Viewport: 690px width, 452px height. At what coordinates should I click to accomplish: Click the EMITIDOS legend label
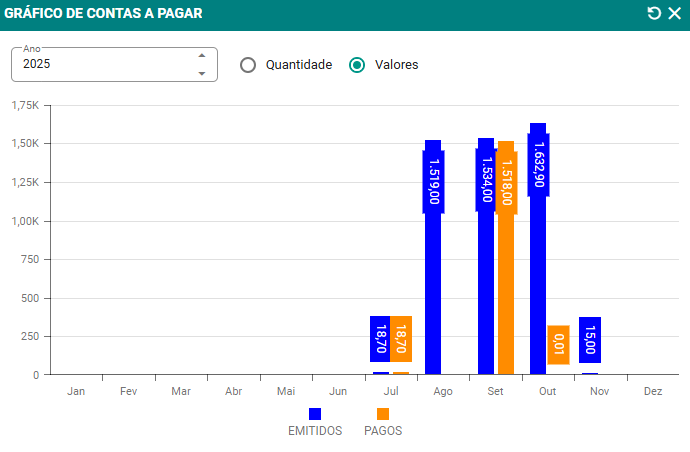(315, 431)
